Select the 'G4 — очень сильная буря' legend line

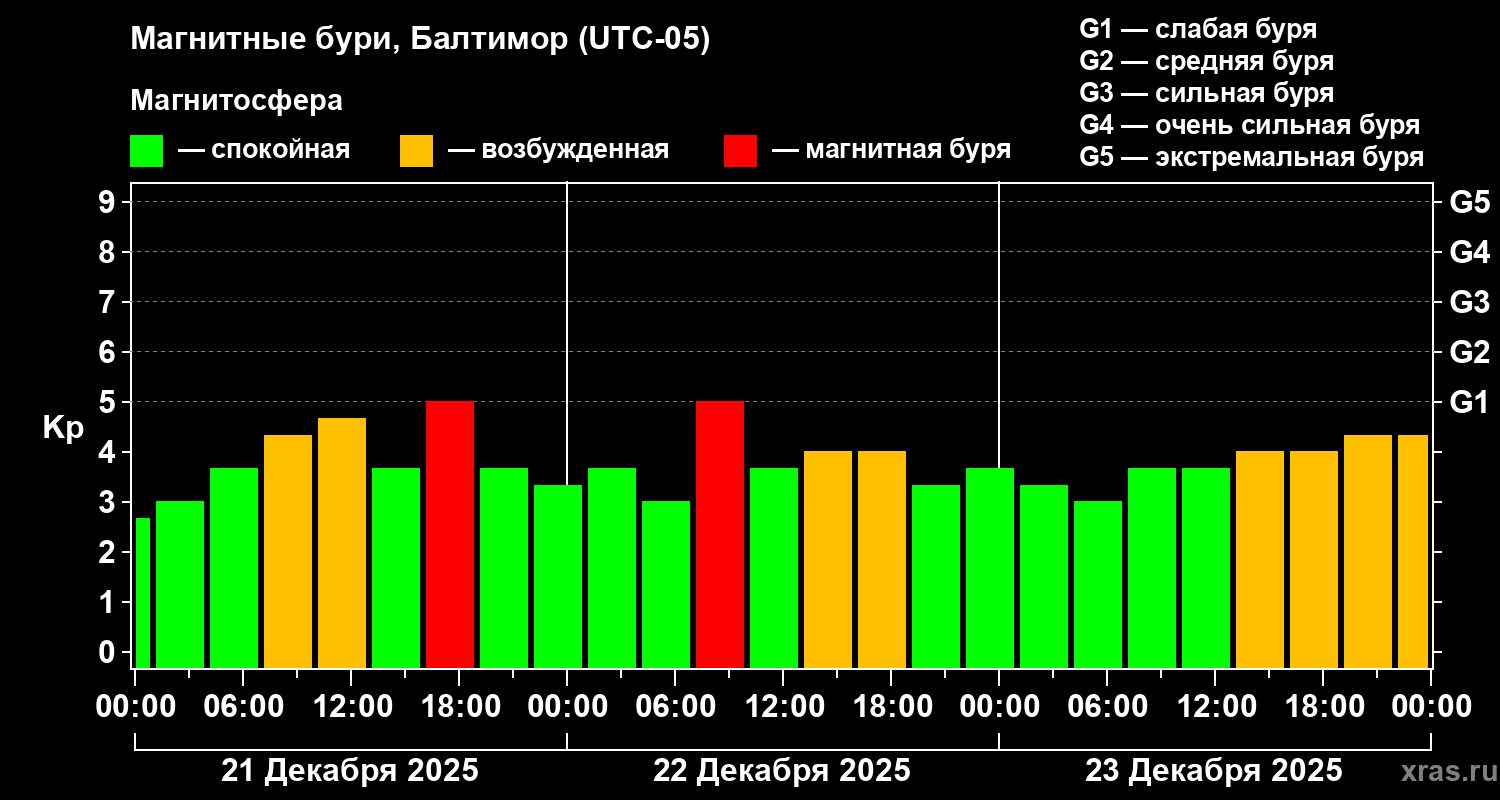tap(1250, 125)
